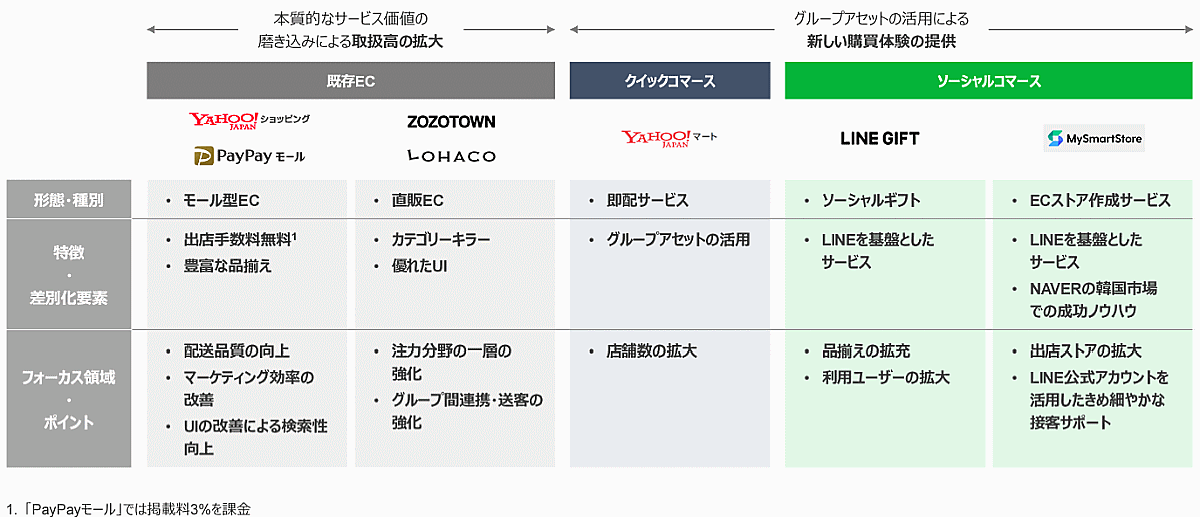Open the ソーシャルコマース green header
Viewport: 1200px width, 517px height.
(987, 81)
